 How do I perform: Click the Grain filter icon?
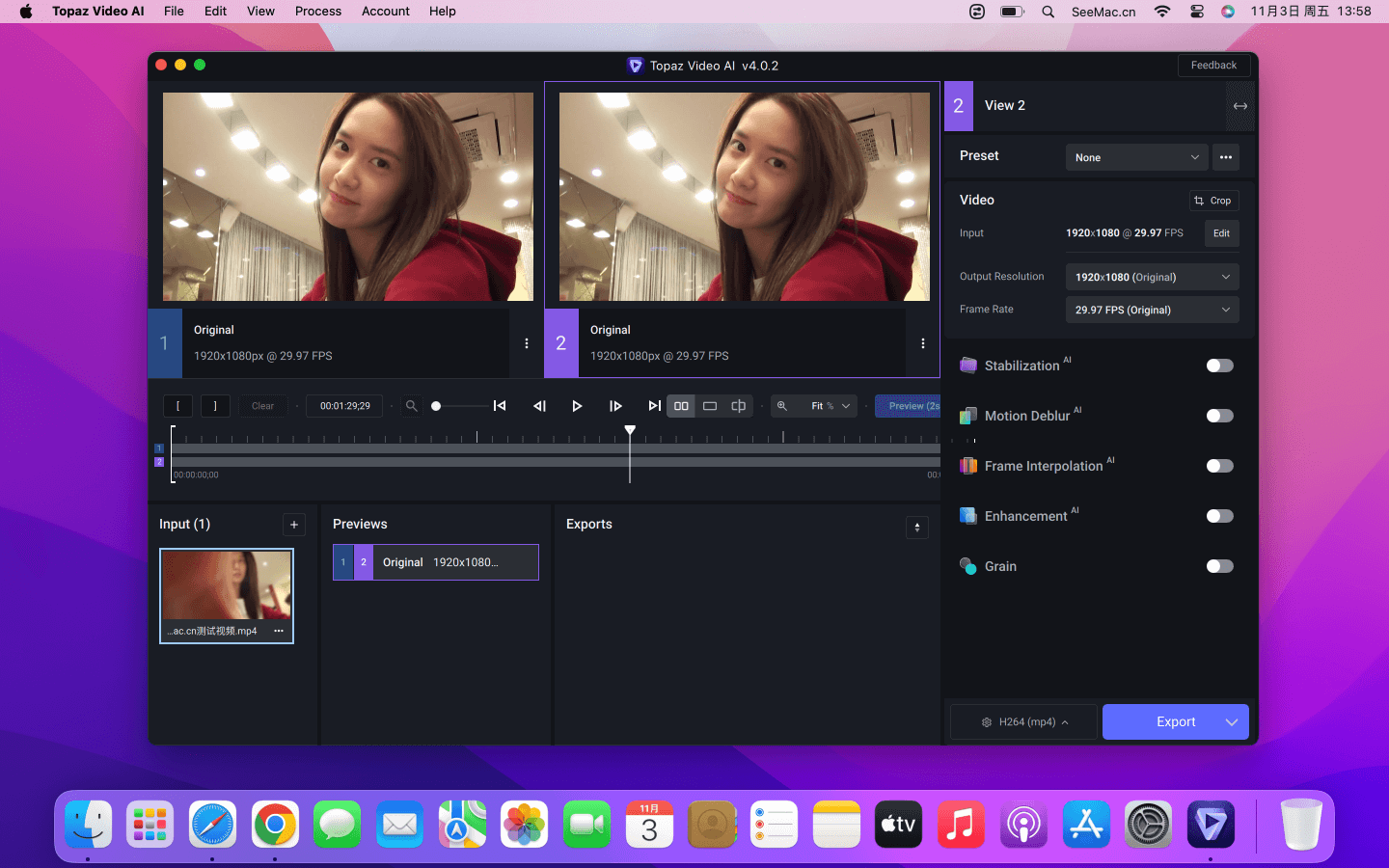[968, 566]
